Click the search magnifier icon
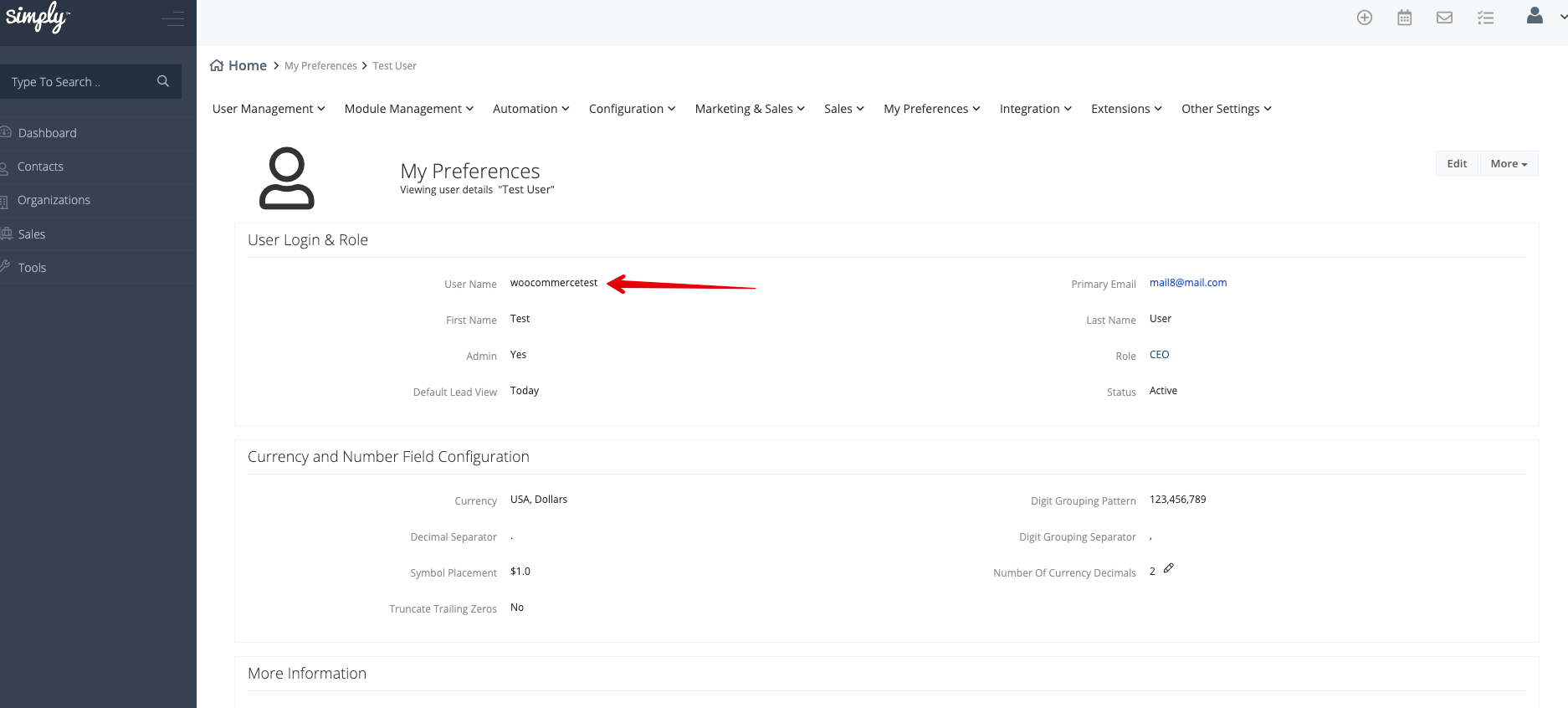This screenshot has height=708, width=1568. coord(163,81)
